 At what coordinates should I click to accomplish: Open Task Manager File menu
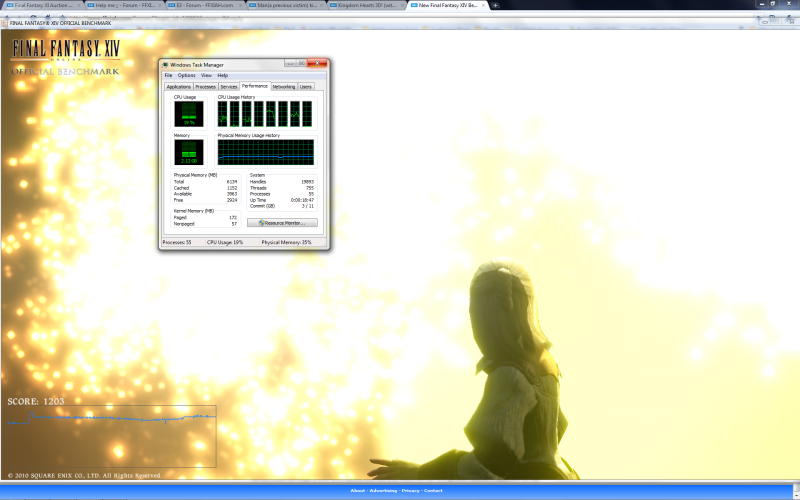tap(168, 76)
